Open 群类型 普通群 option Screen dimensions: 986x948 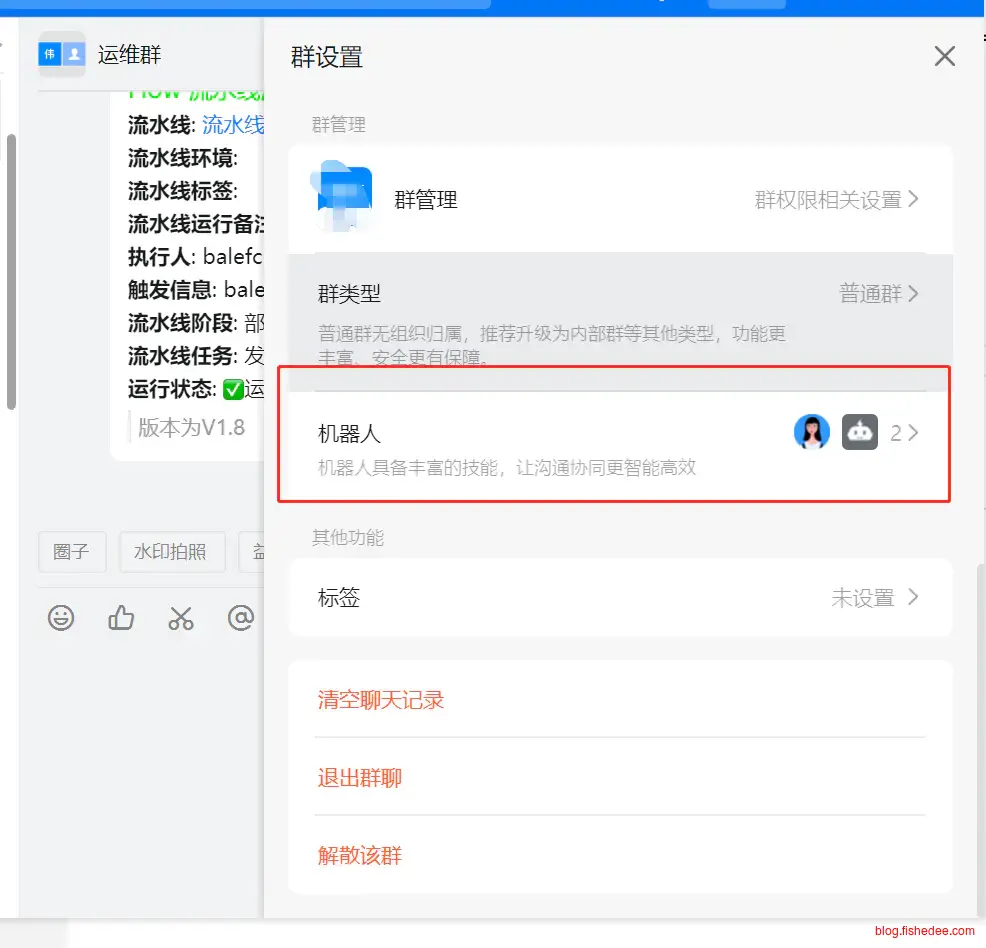[878, 294]
